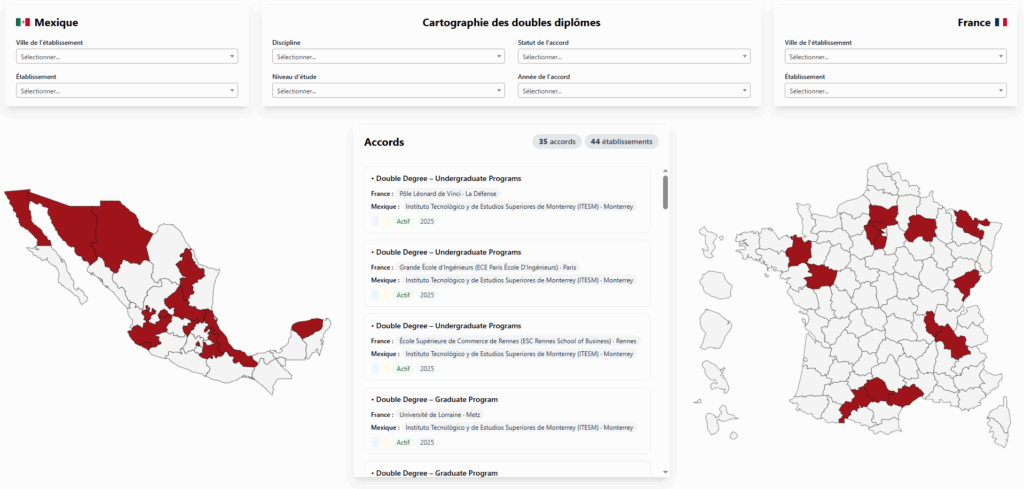Image resolution: width=1024 pixels, height=489 pixels.
Task: Open Mexique Ville de l'établissement dropdown
Action: tap(127, 57)
